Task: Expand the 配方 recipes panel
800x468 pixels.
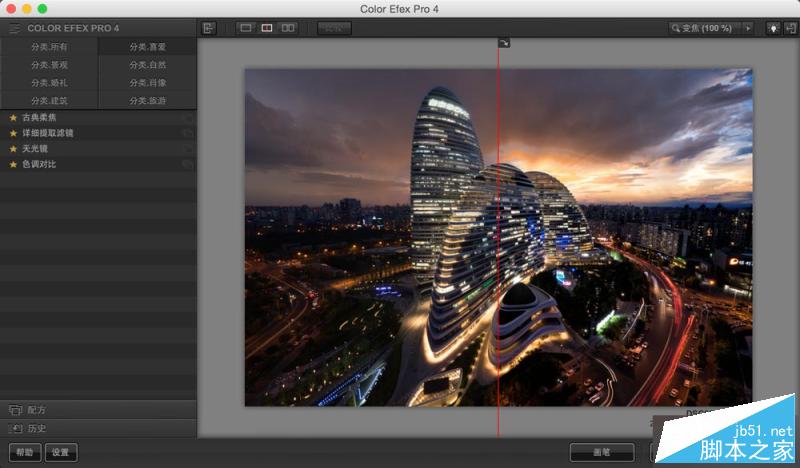Action: click(x=98, y=410)
